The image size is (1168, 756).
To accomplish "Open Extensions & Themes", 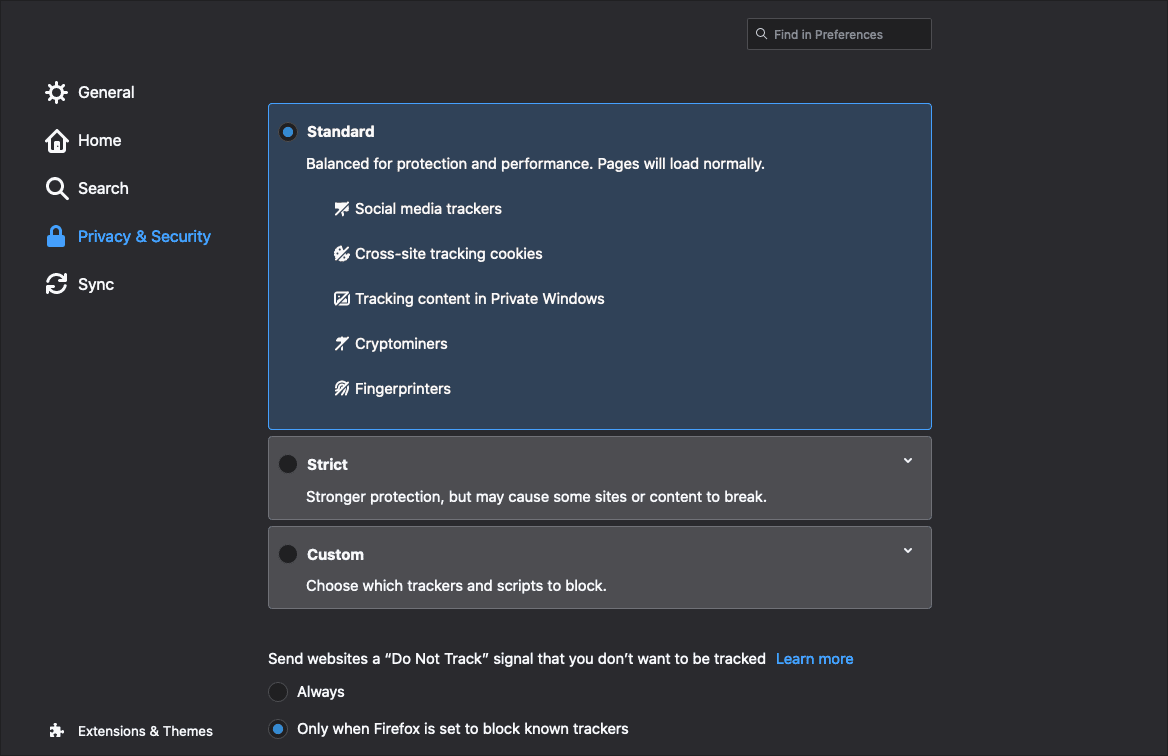I will coord(131,731).
